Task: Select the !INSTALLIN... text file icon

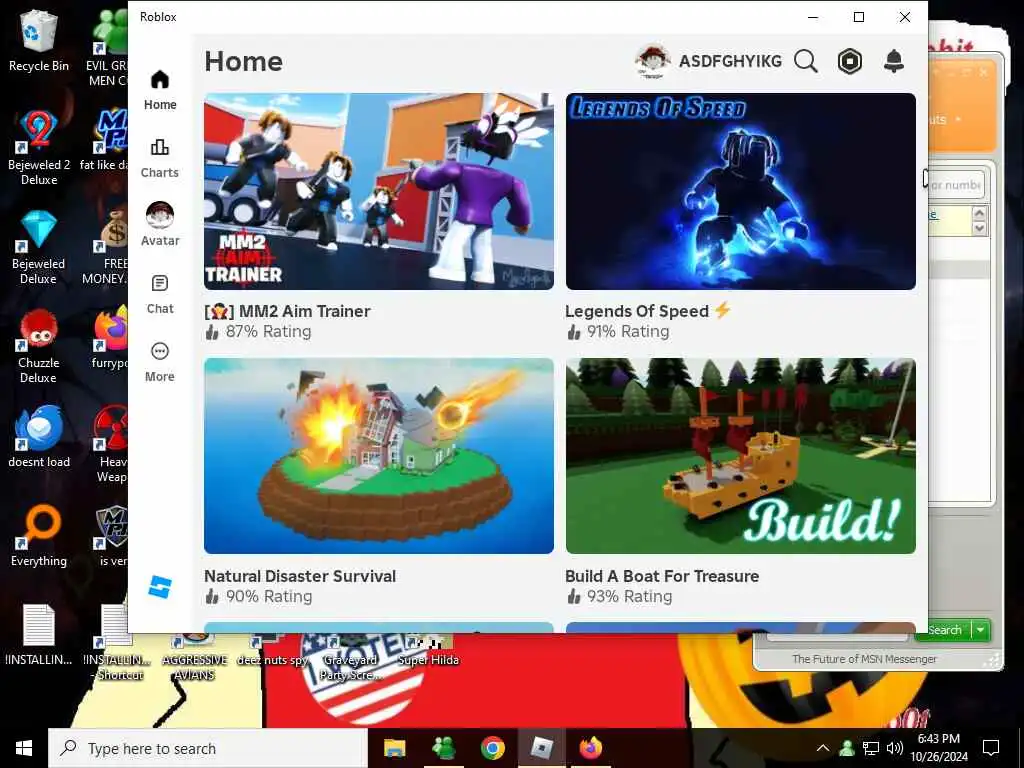Action: (x=39, y=635)
